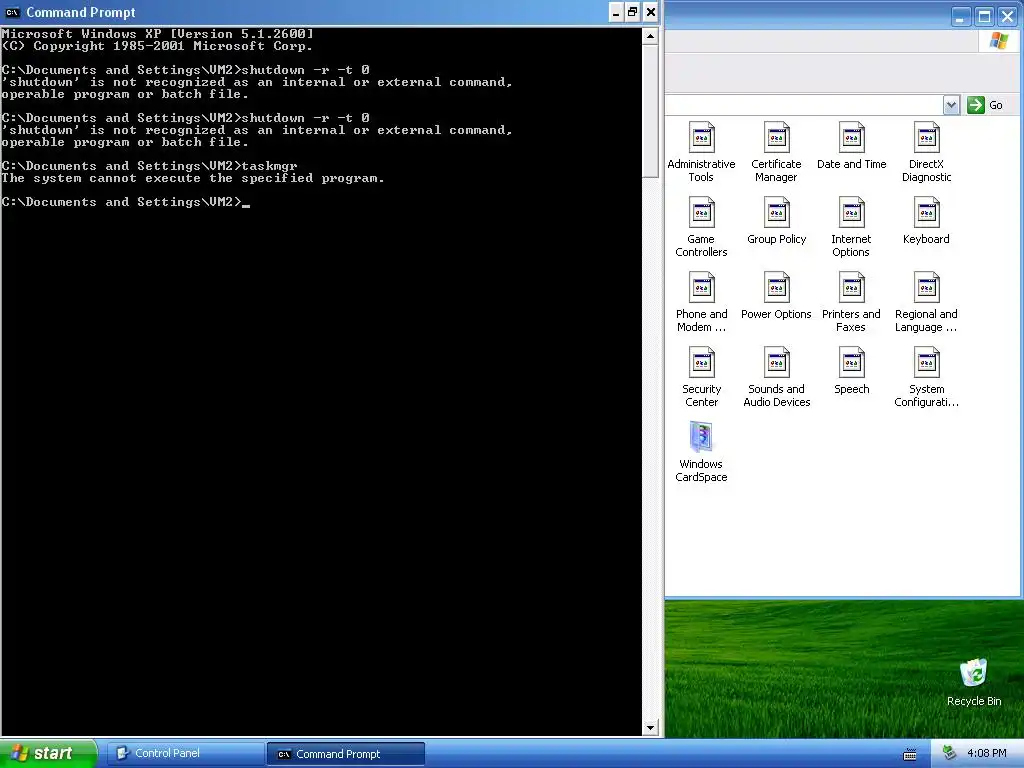This screenshot has width=1024, height=768.
Task: Click 'The system cannot execute the specified program' text
Action: 193,178
